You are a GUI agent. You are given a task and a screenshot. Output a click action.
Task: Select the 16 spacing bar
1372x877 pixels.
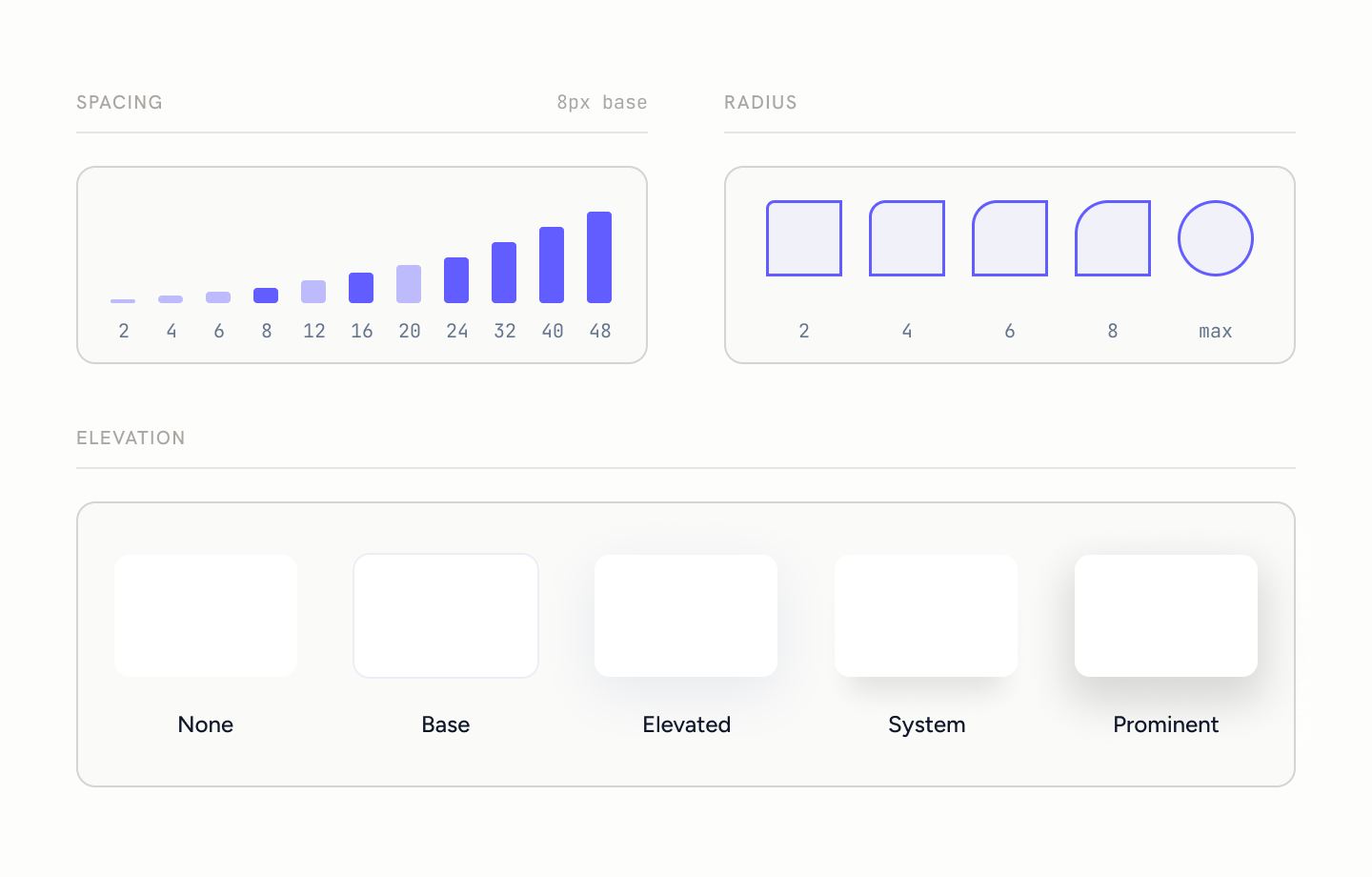tap(361, 288)
